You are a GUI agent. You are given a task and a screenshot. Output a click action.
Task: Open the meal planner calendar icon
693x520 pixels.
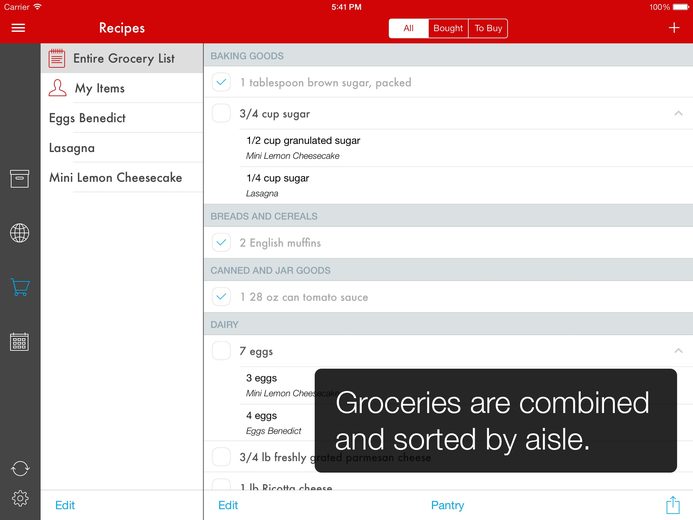(x=19, y=342)
